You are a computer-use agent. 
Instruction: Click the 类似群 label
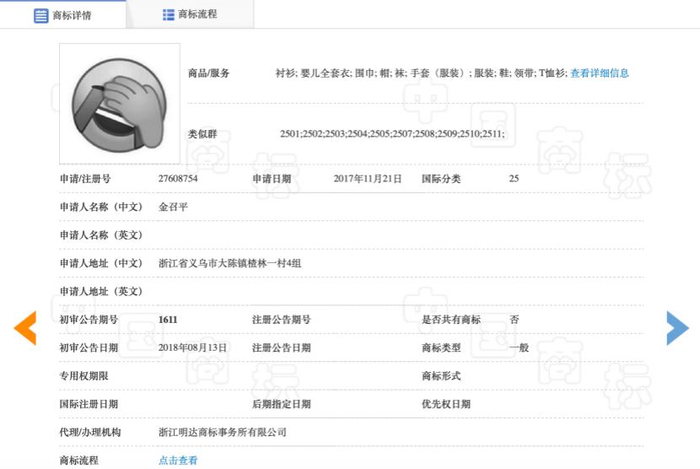pyautogui.click(x=203, y=134)
